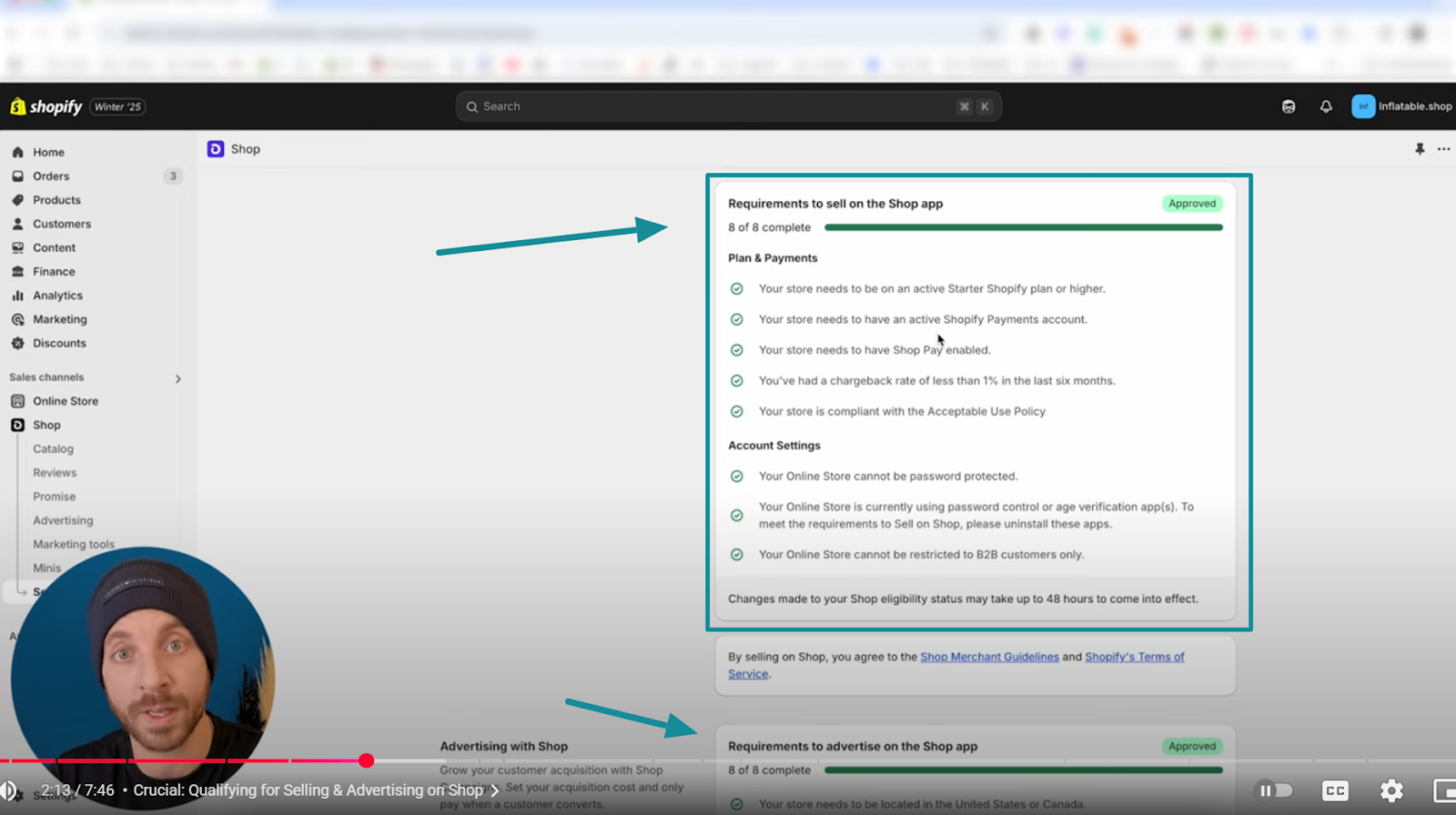1456x815 pixels.
Task: Click the 'Account Settings' heading
Action: [774, 446]
